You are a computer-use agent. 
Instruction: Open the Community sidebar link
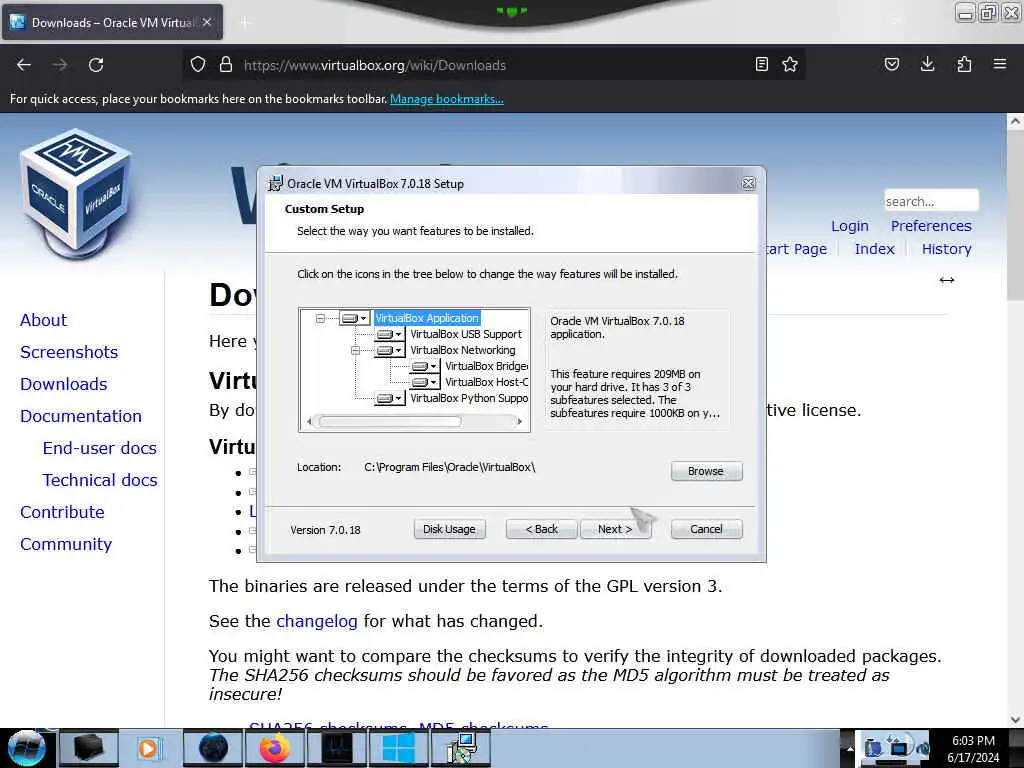coord(66,544)
